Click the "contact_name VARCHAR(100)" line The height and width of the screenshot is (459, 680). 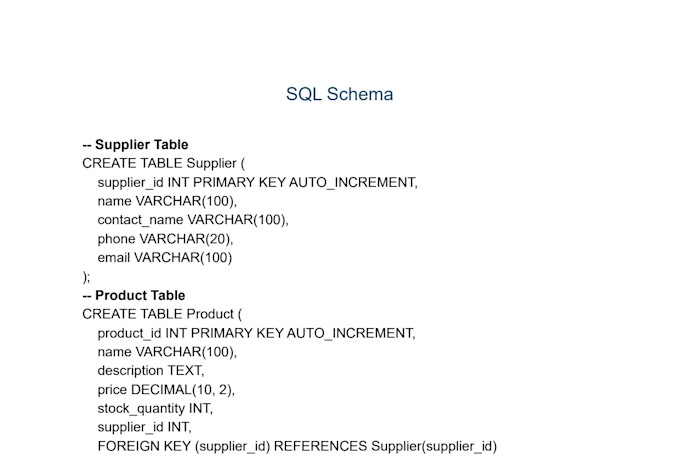tap(199, 220)
